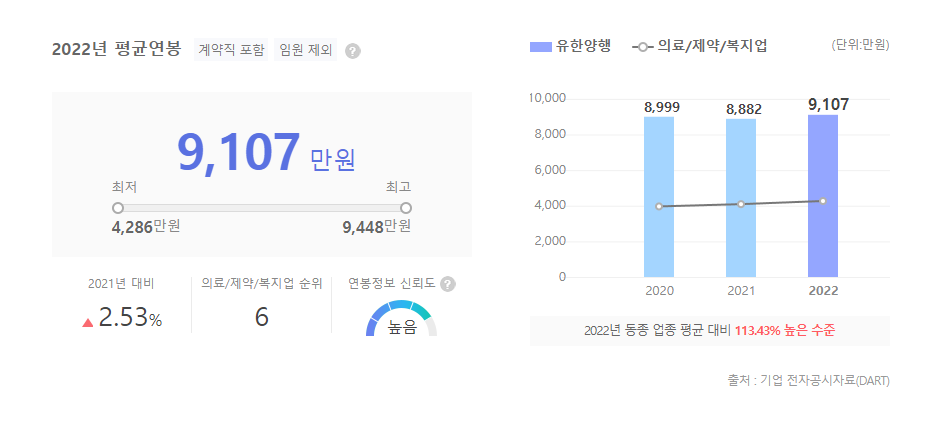The width and height of the screenshot is (949, 434).
Task: Click the 10,000 y-axis label
Action: click(x=547, y=98)
